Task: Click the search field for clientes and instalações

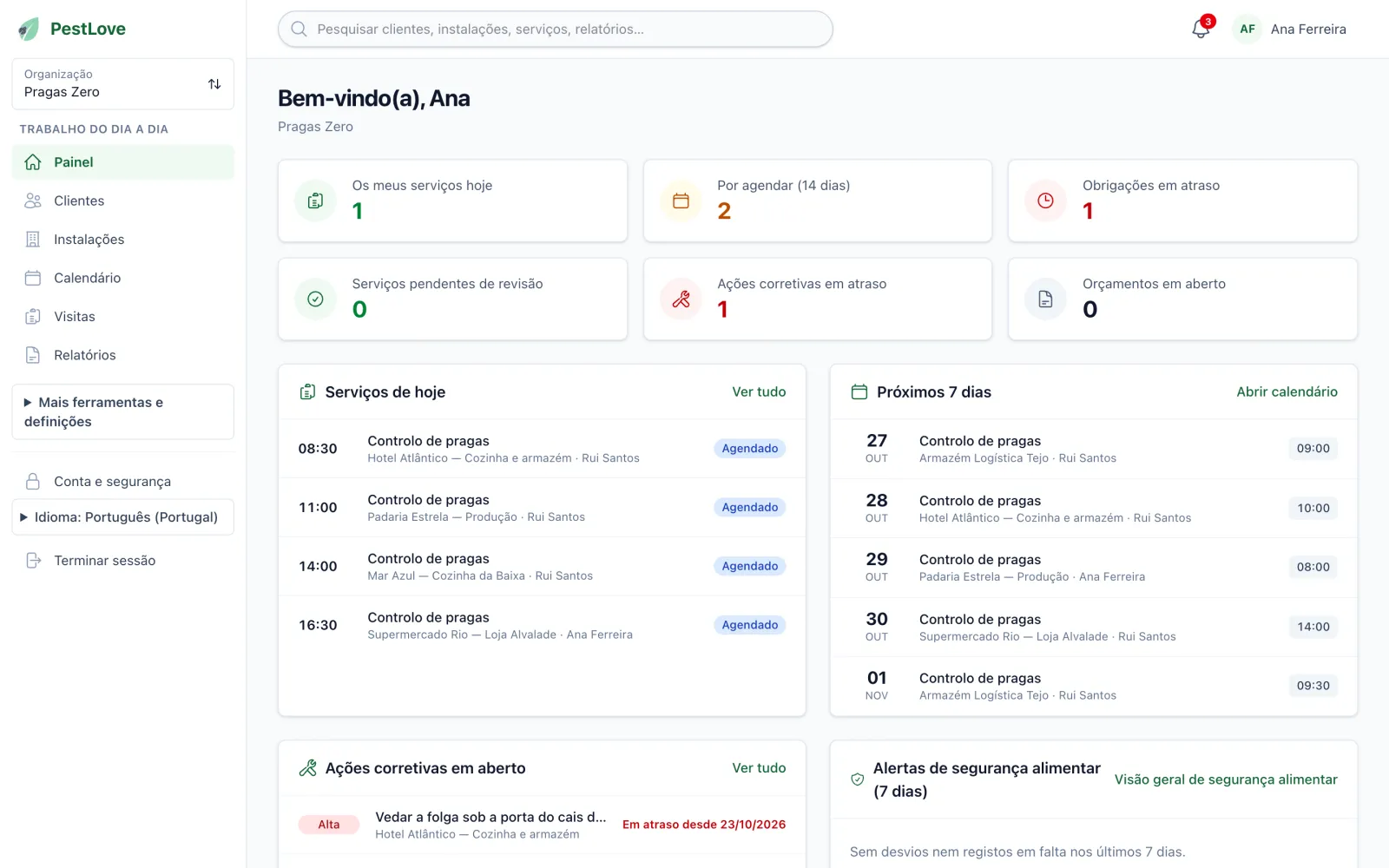Action: (x=556, y=29)
